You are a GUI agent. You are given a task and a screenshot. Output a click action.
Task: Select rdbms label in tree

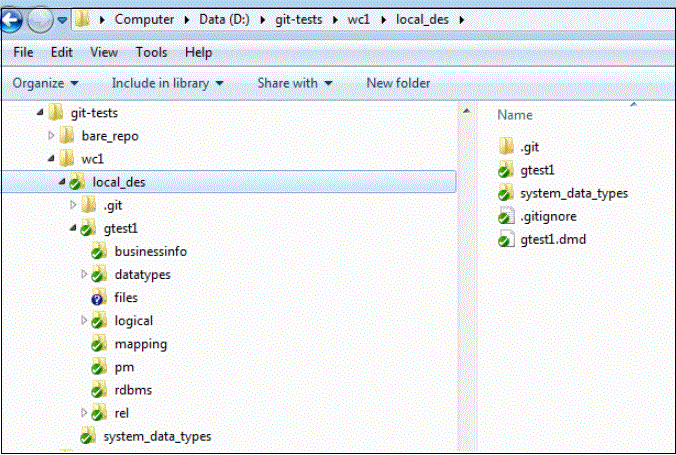[x=133, y=390]
